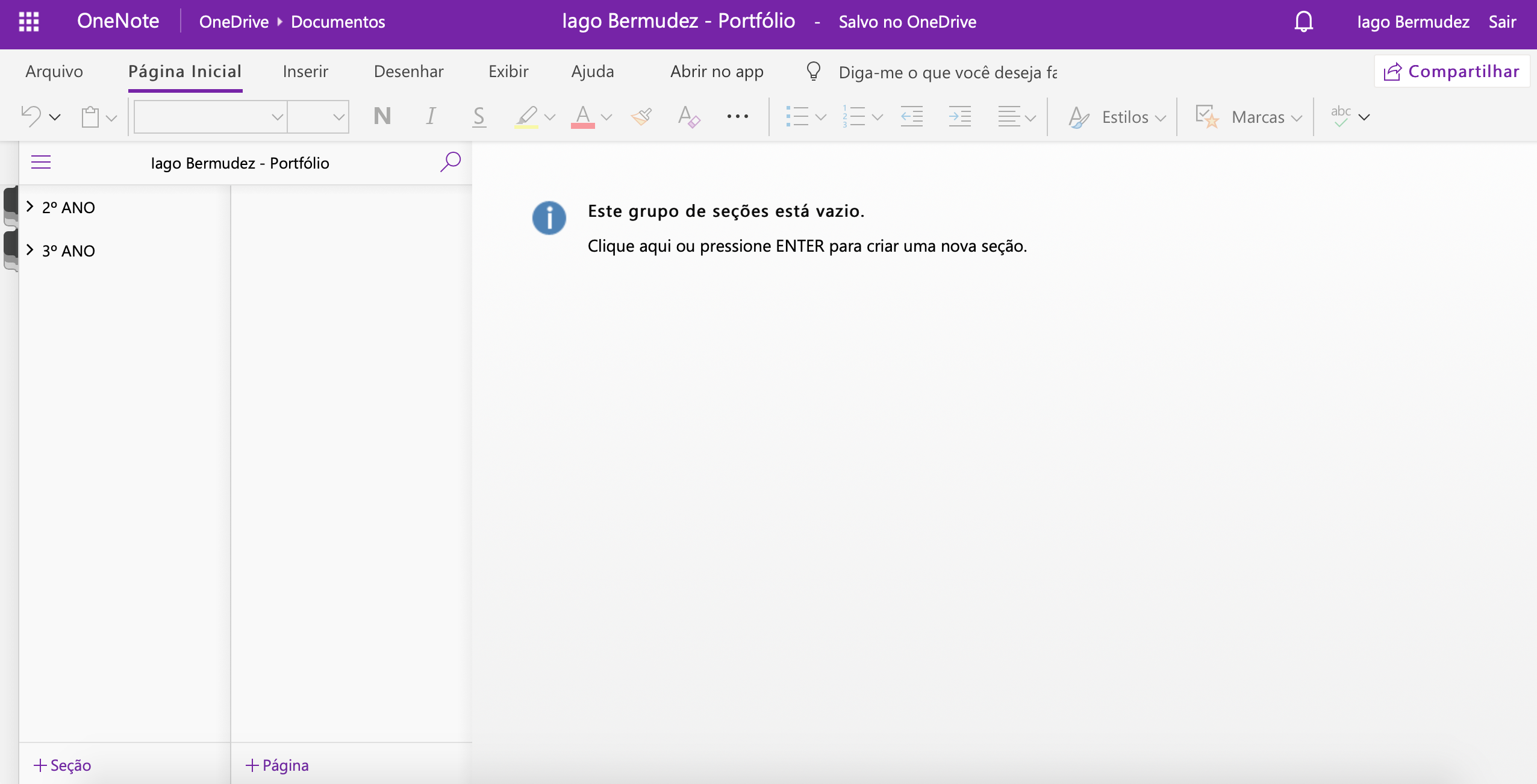Open the Arquivo menu

point(54,72)
